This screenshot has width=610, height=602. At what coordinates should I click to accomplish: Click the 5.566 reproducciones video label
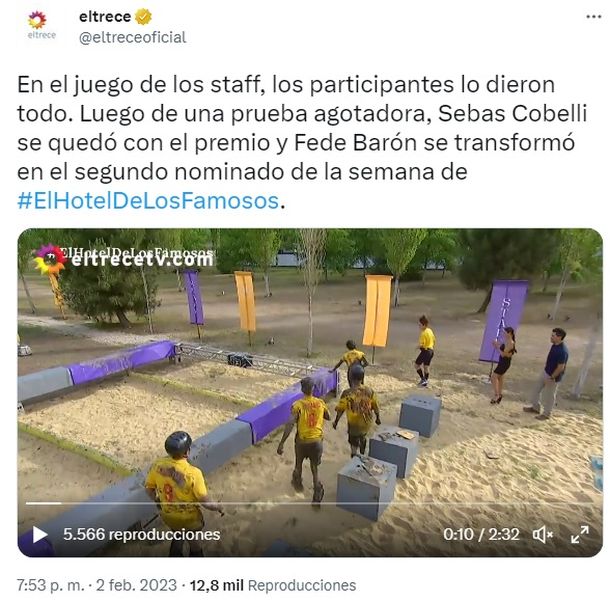click(x=142, y=535)
